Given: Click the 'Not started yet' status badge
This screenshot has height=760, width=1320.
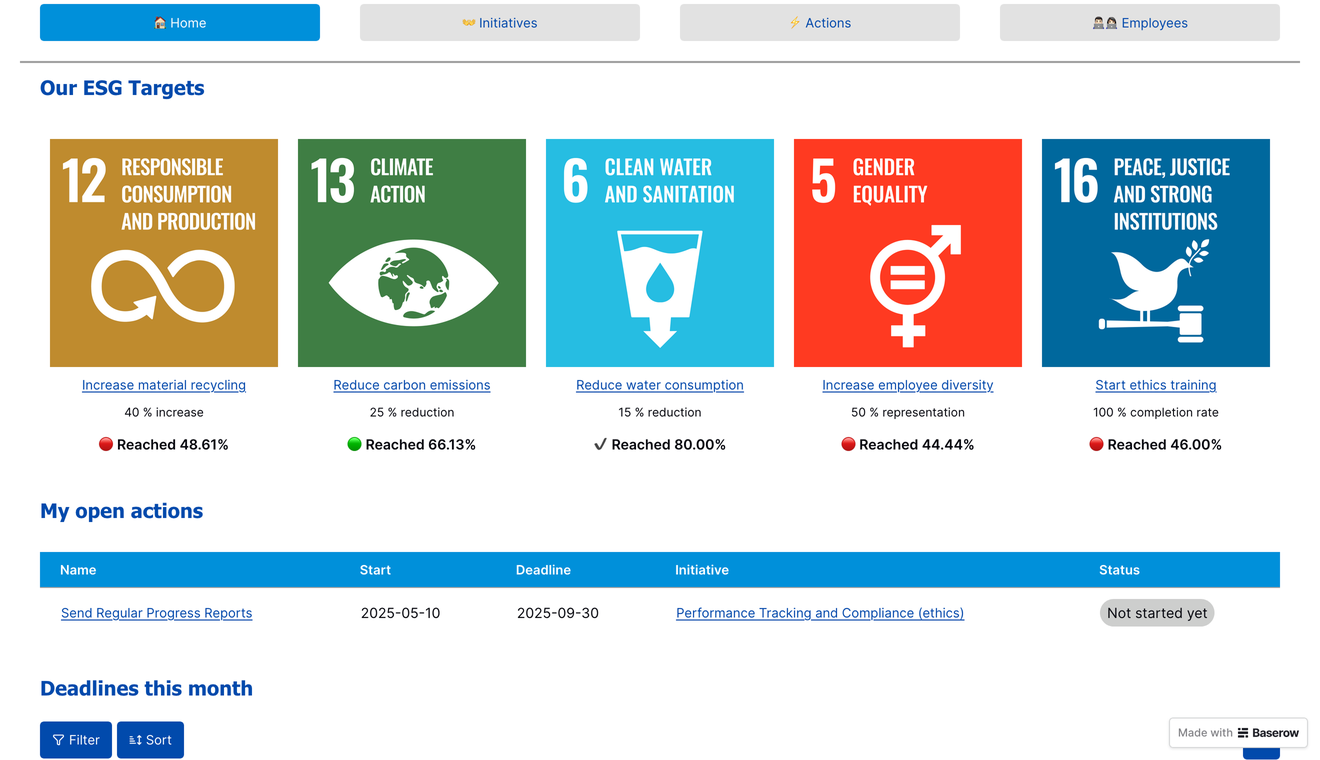Looking at the screenshot, I should 1157,613.
